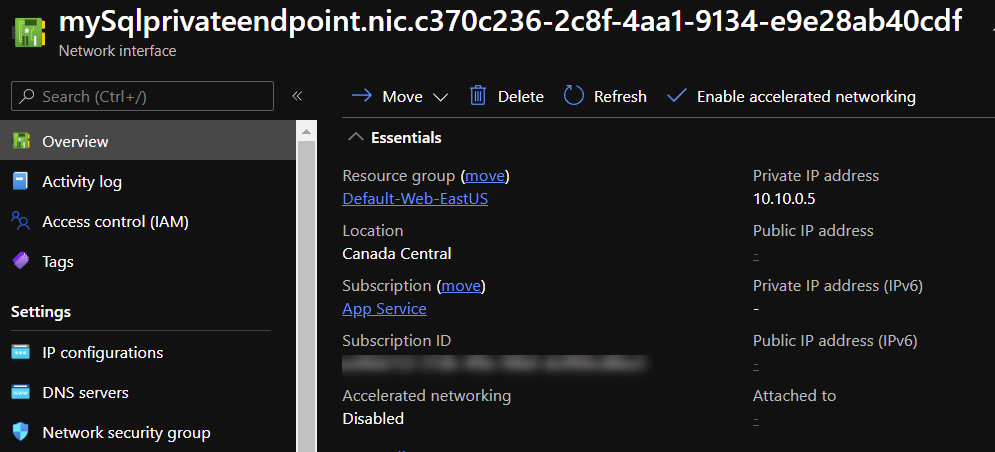The height and width of the screenshot is (452, 995).
Task: Open the Activity log menu item
Action: tap(82, 181)
